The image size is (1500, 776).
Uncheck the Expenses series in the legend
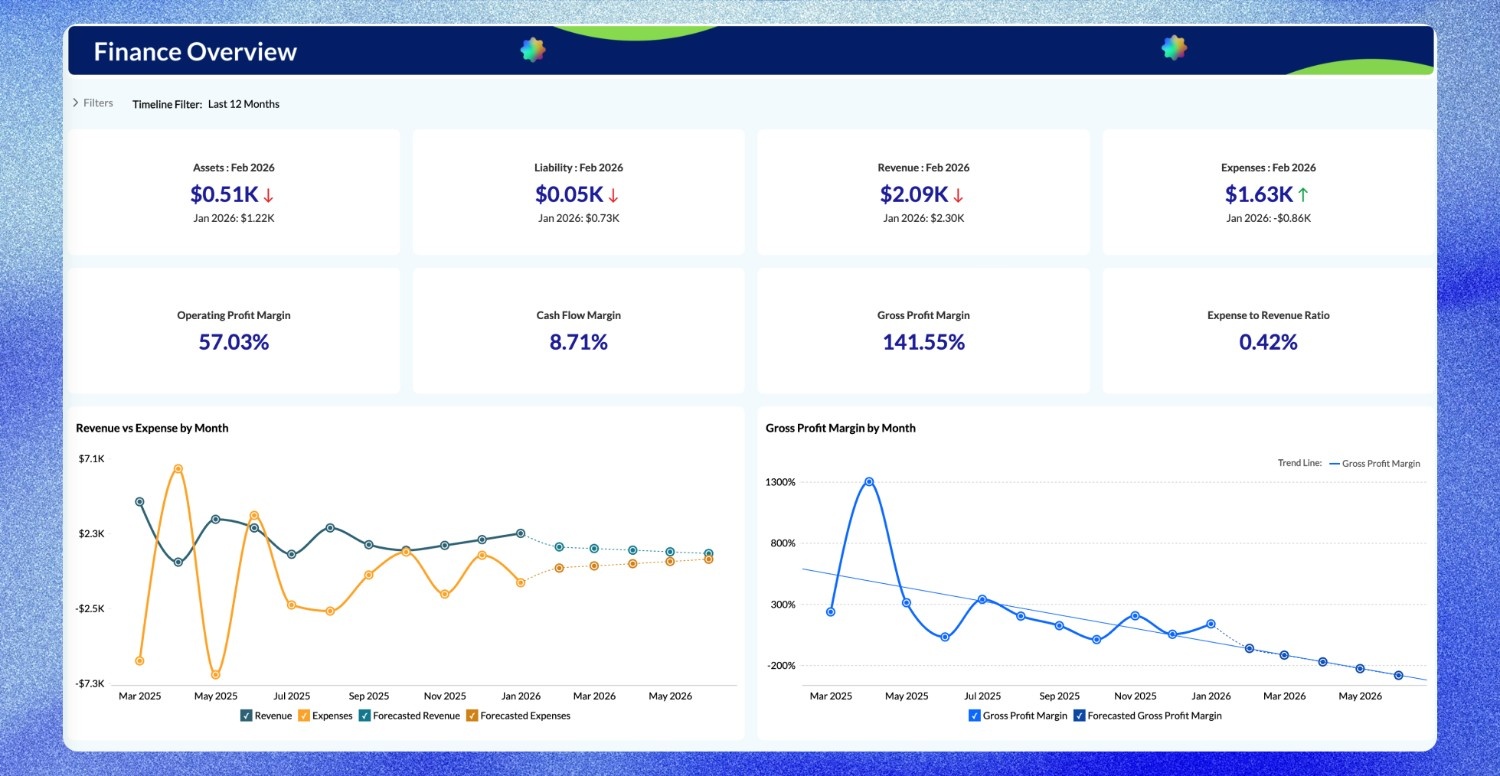303,715
